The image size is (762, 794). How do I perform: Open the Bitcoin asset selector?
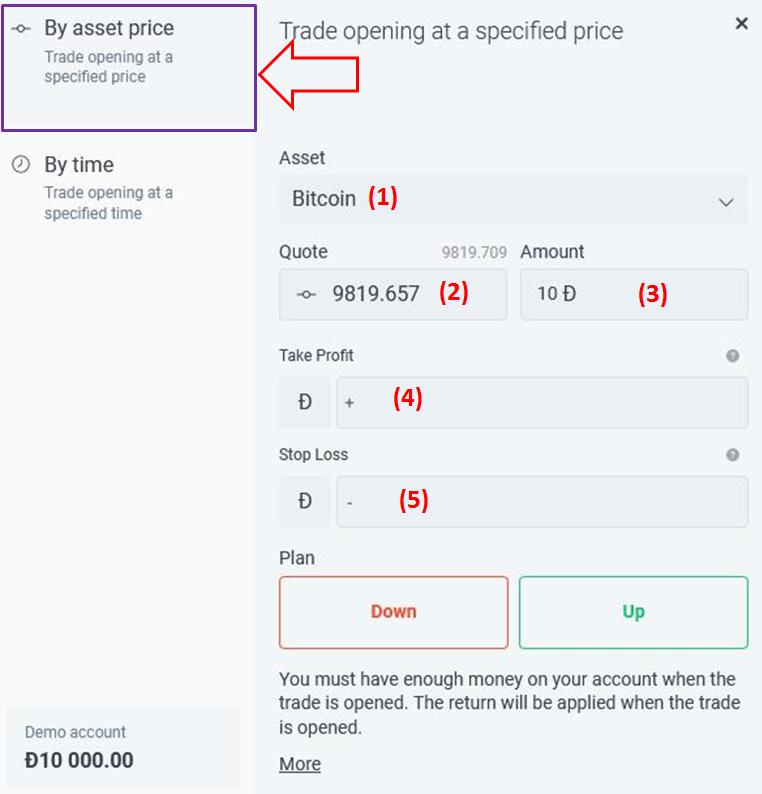coord(500,199)
